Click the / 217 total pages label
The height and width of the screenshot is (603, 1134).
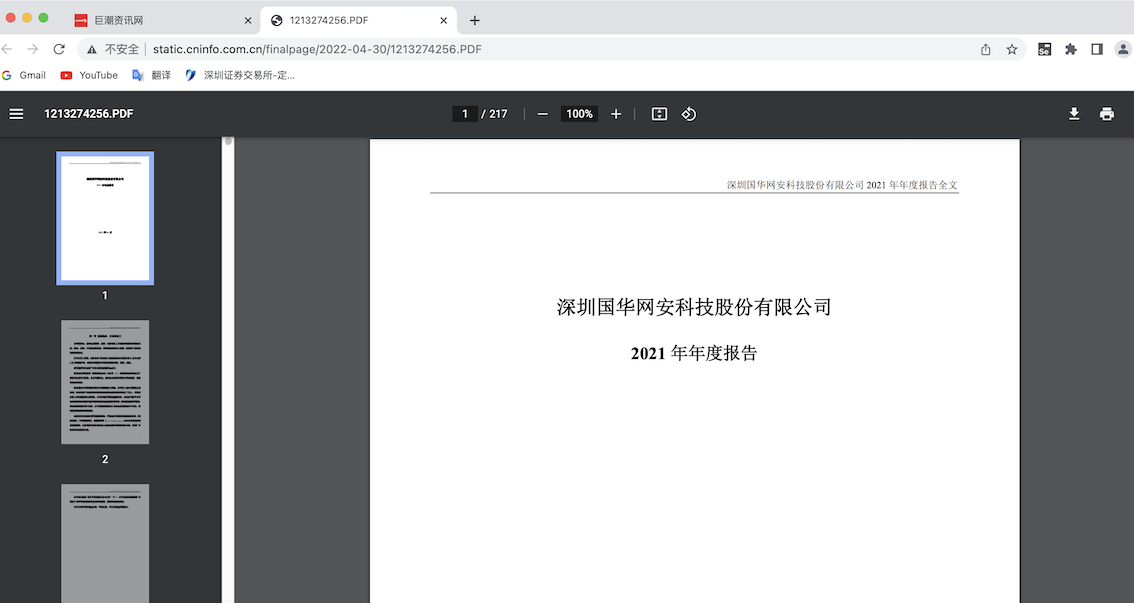(495, 114)
